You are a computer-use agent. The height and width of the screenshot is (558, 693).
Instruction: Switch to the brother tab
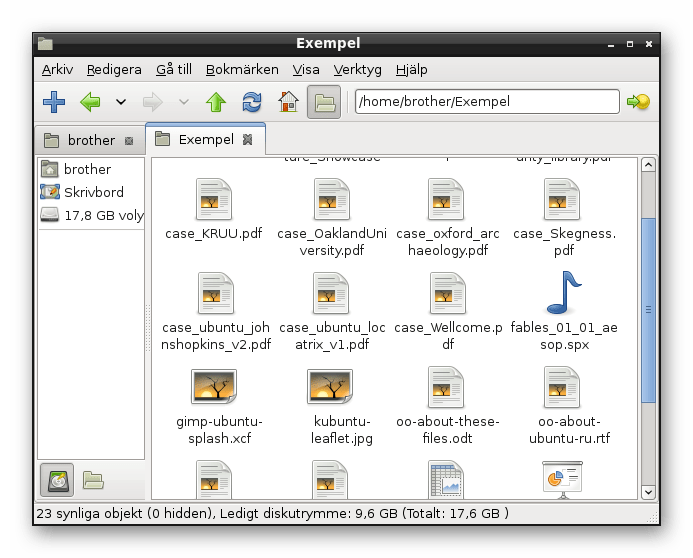90,140
